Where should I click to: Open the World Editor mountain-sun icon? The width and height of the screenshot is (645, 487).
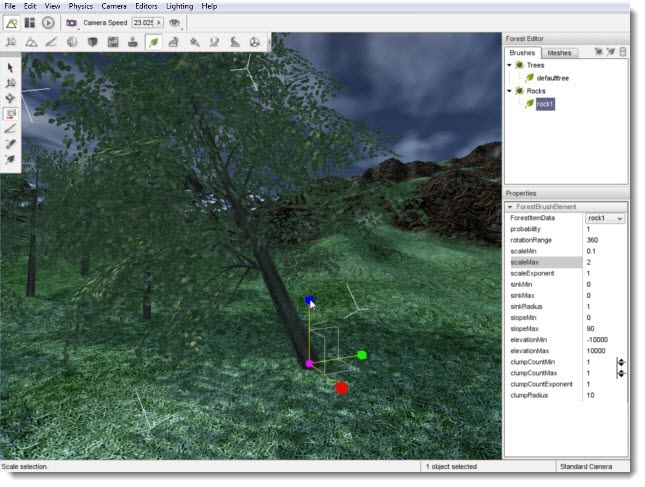click(12, 23)
